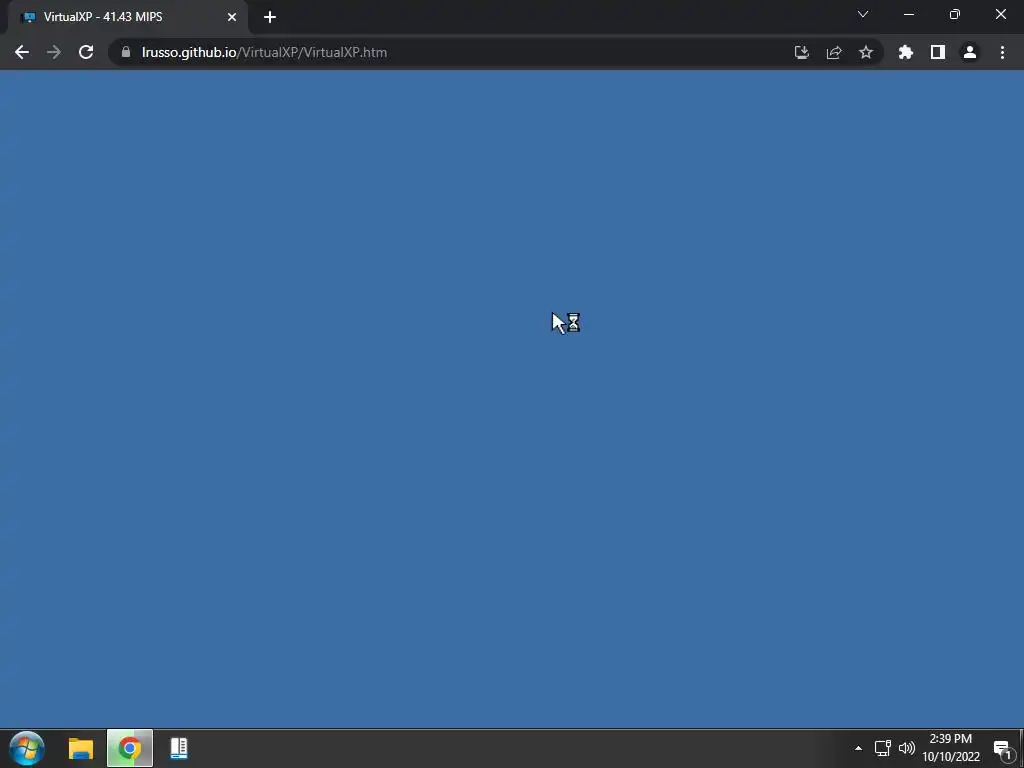
Task: View site information via lock icon
Action: [x=125, y=52]
